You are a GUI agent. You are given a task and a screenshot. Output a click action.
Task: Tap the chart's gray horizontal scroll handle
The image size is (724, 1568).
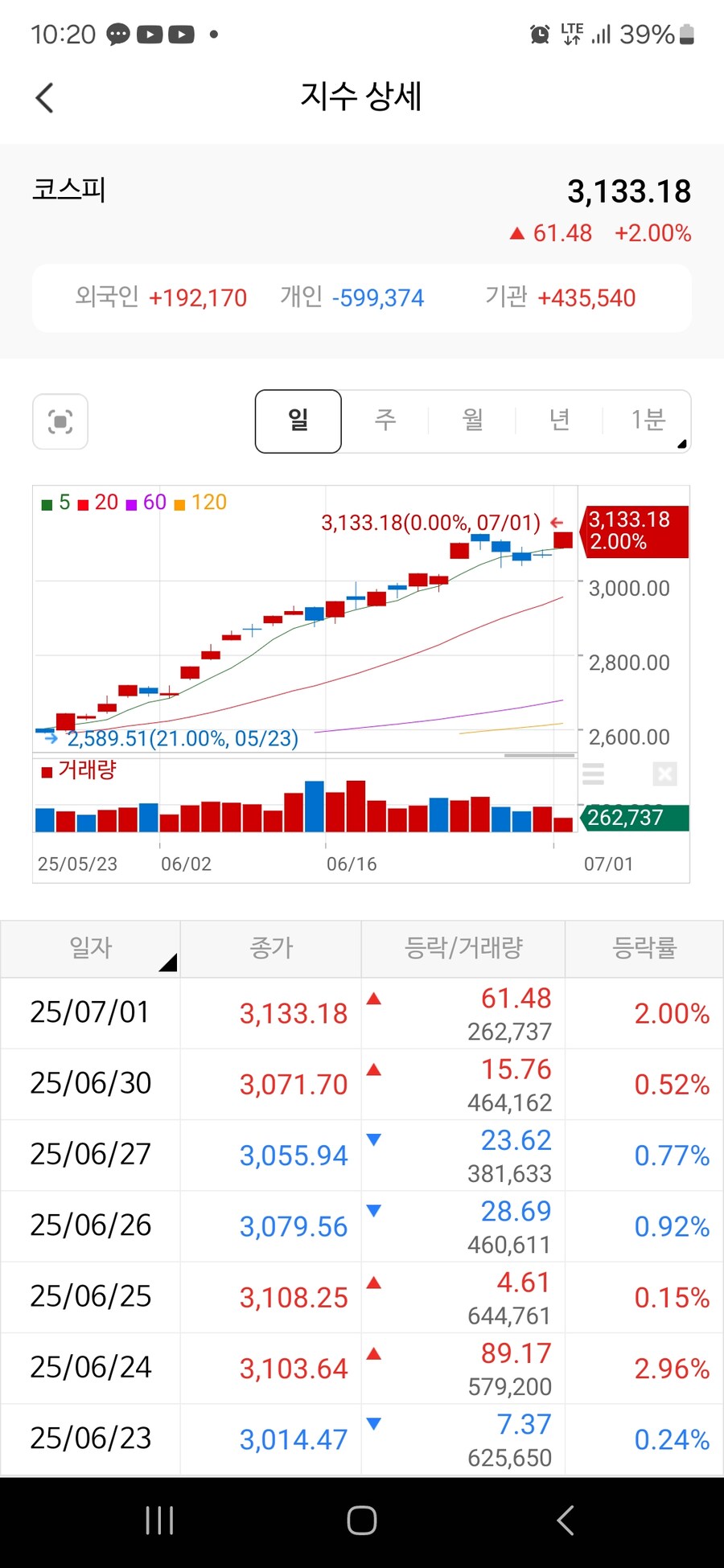click(x=540, y=756)
